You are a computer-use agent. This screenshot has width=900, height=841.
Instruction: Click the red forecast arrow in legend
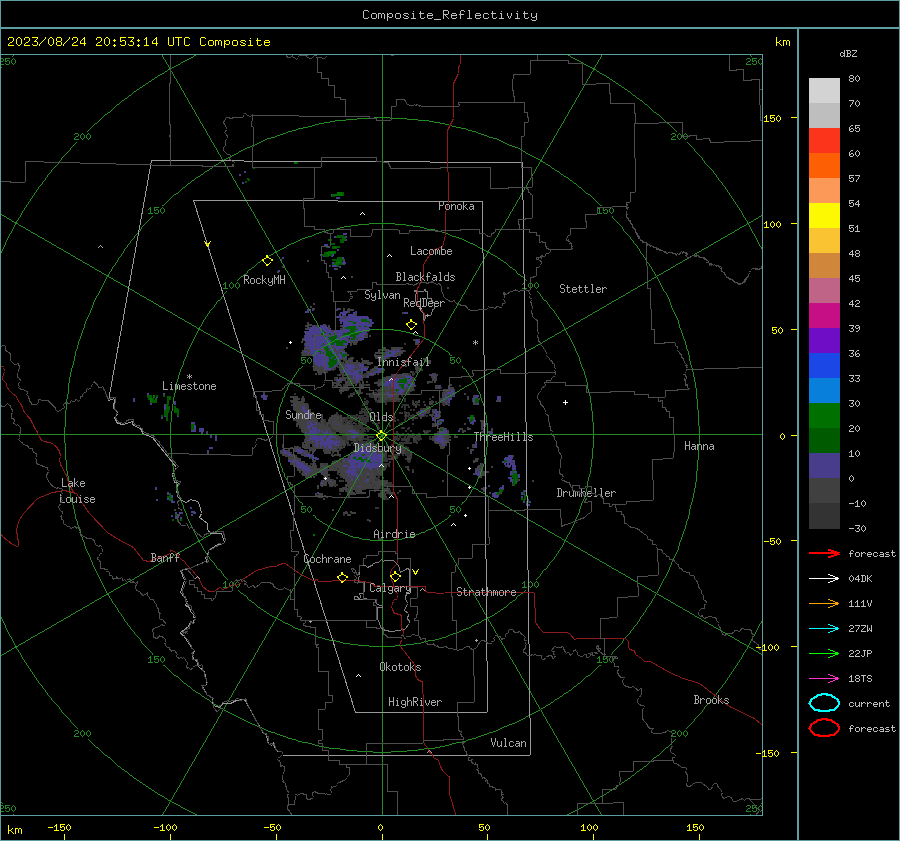[824, 553]
